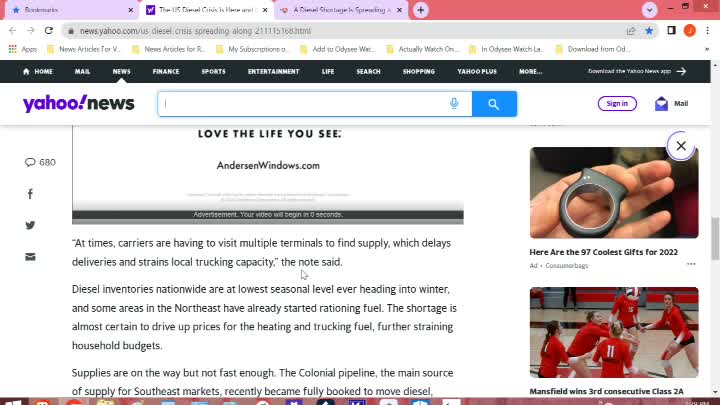The width and height of the screenshot is (720, 405).
Task: Open the 97 Coolest Gifts ad thumbnail
Action: (x=614, y=192)
